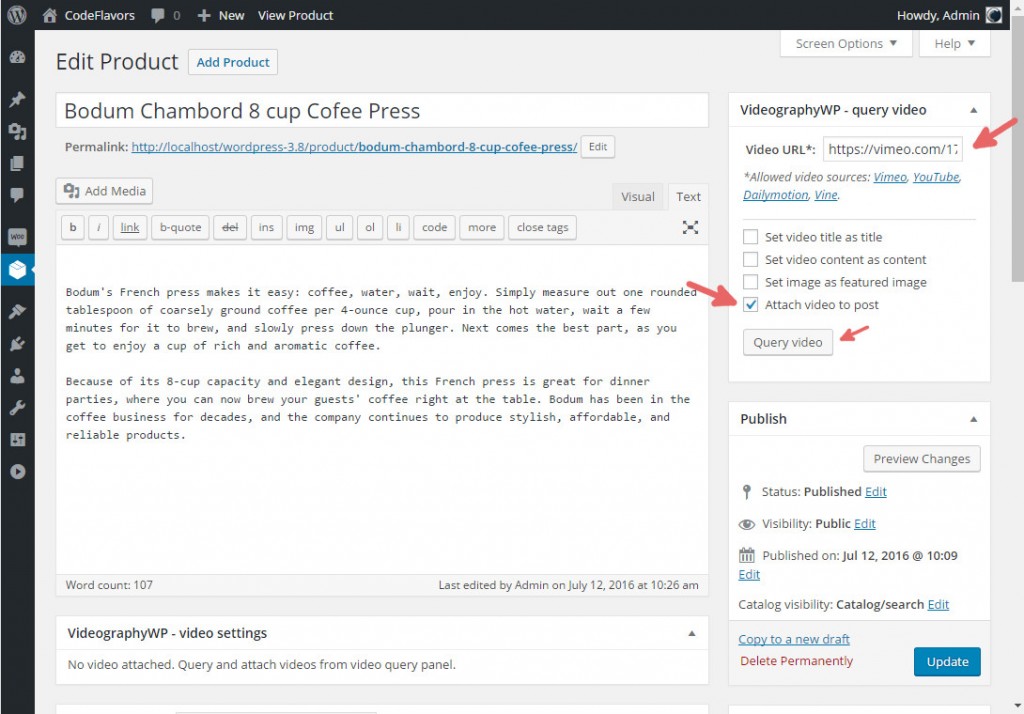This screenshot has width=1024, height=714.
Task: Collapse the VideographyWP query video panel
Action: (973, 110)
